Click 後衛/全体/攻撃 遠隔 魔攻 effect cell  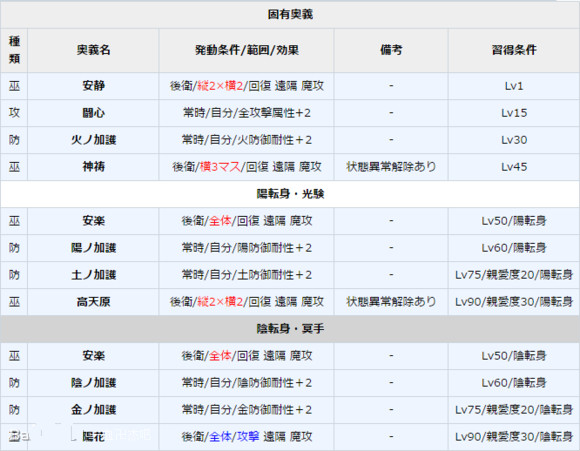pos(247,437)
